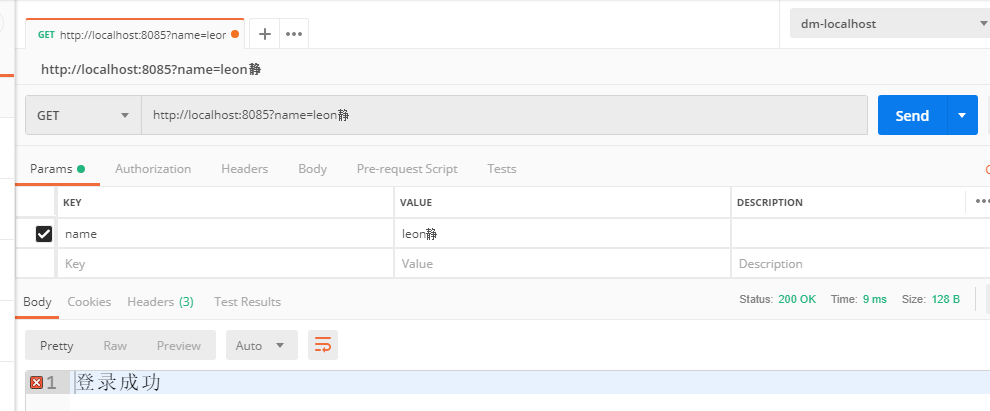Switch to the Authorization tab
Viewport: 990px width, 411px height.
153,169
